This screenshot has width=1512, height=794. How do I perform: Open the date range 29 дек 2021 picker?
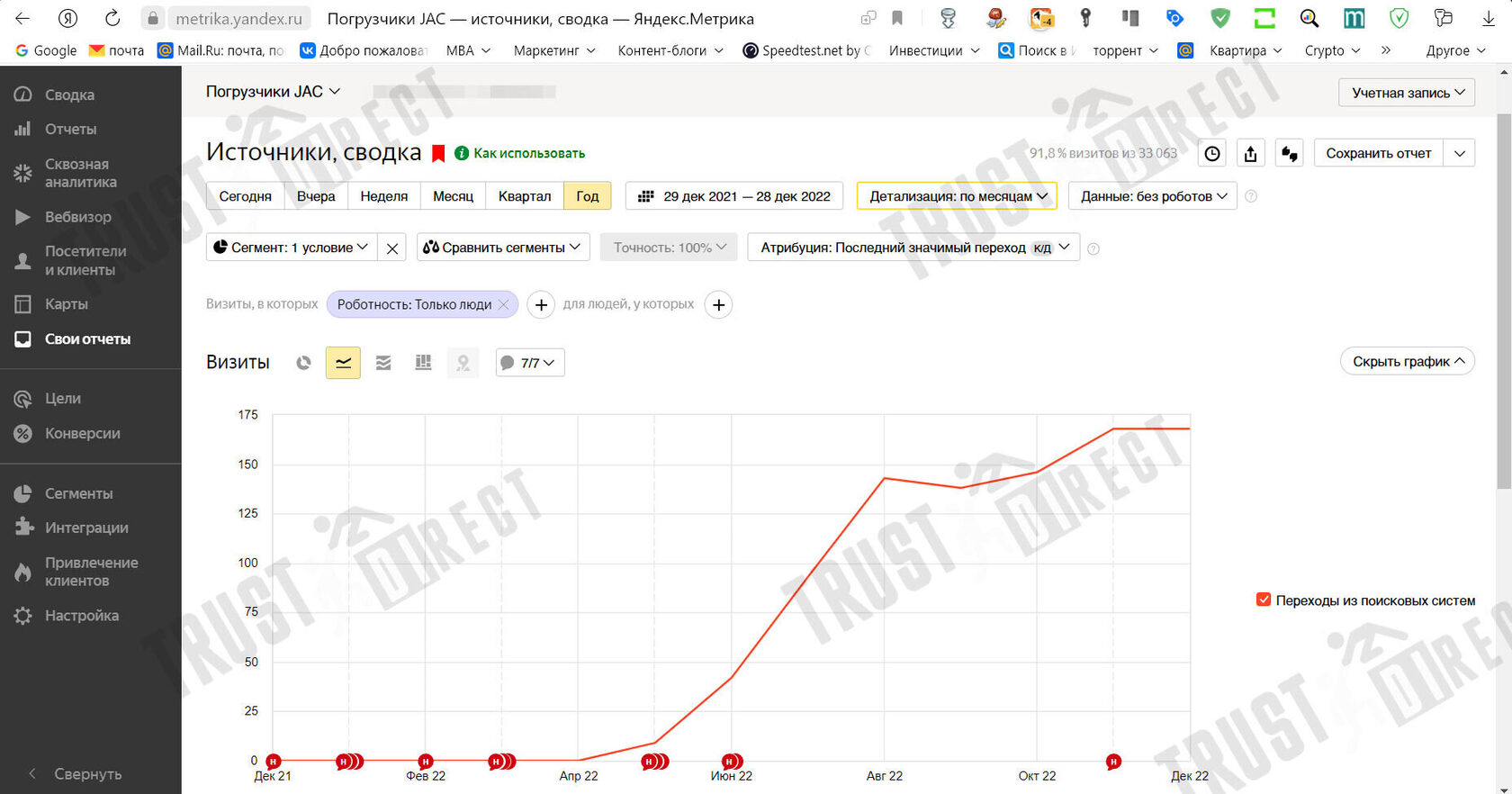tap(733, 196)
